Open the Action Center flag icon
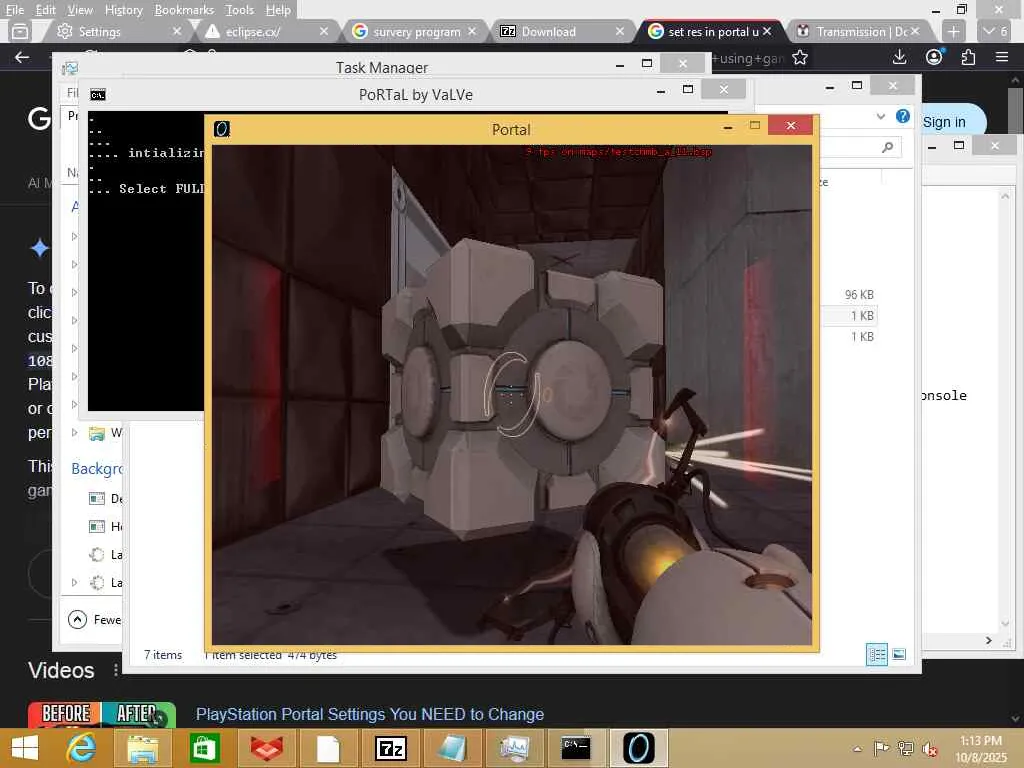This screenshot has height=768, width=1024. [x=881, y=748]
